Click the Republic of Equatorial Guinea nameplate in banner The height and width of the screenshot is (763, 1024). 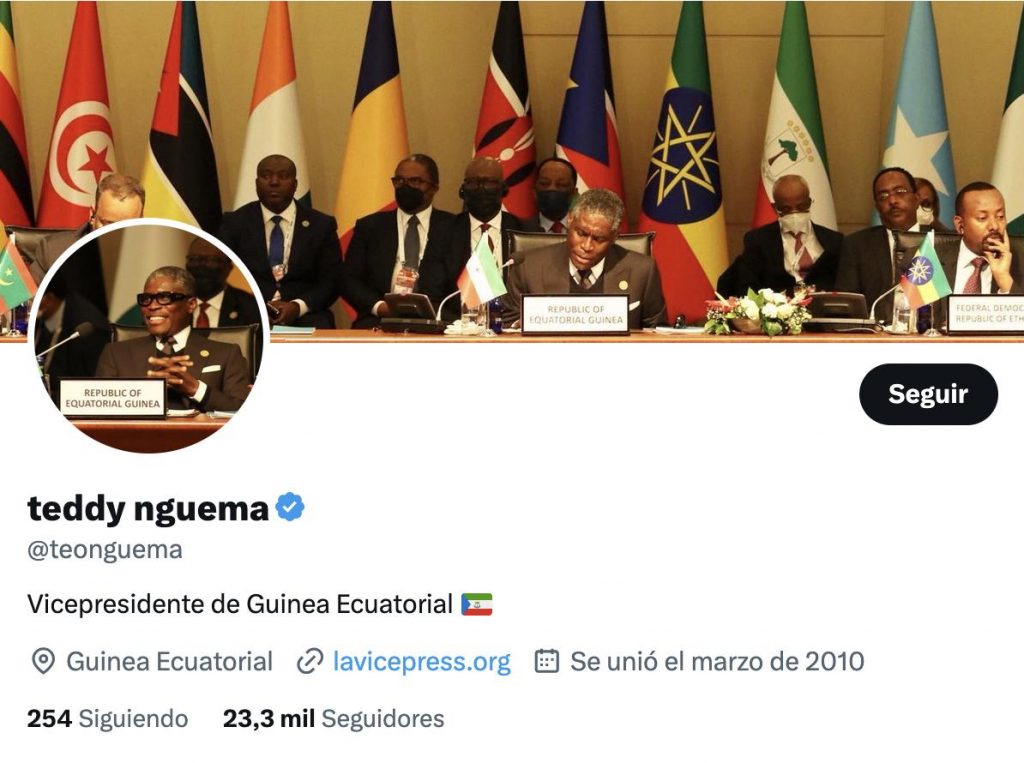point(575,314)
